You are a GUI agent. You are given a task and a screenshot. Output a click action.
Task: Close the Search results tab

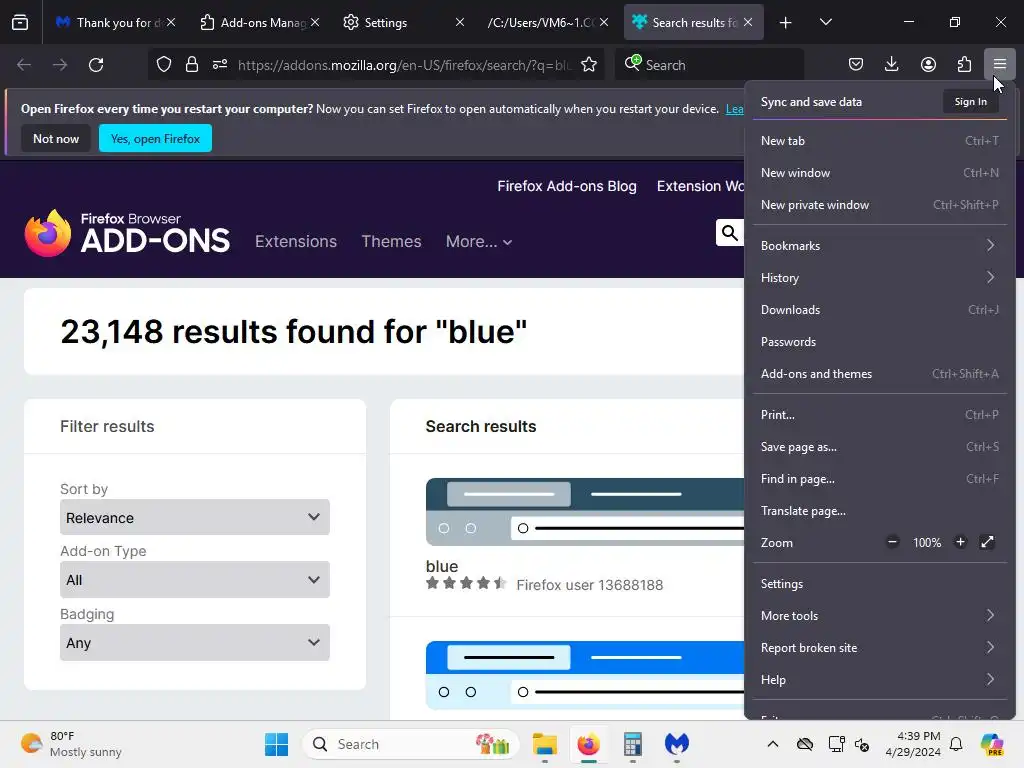748,22
